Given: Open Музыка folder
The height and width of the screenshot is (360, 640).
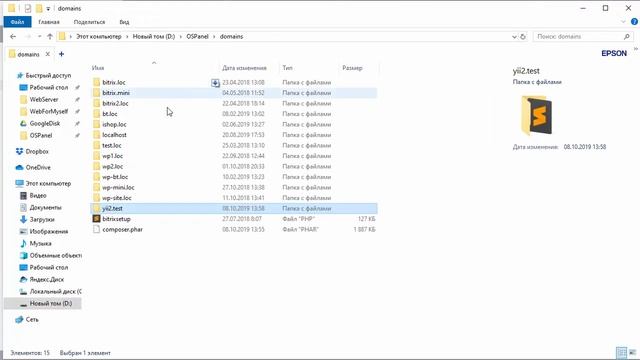Looking at the screenshot, I should point(40,244).
